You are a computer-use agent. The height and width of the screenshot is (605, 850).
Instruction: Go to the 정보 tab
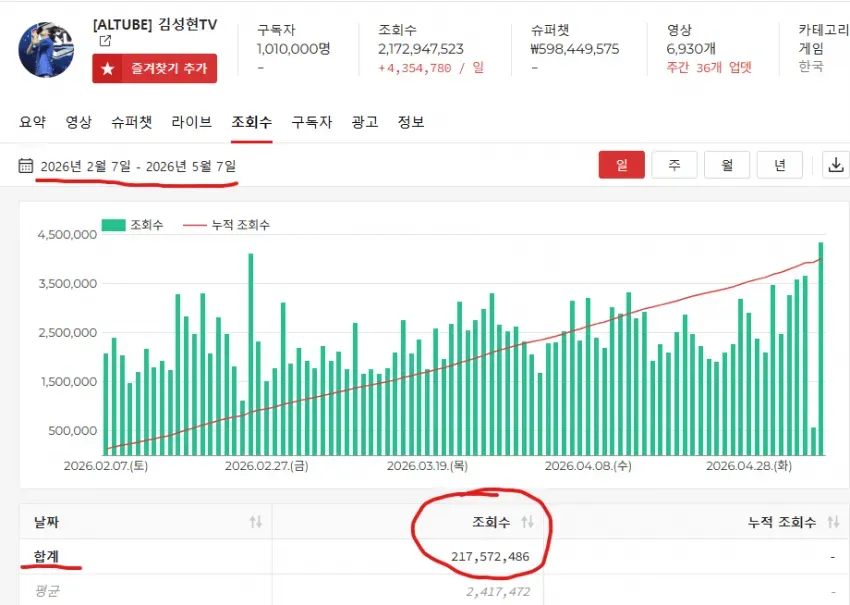coord(411,122)
